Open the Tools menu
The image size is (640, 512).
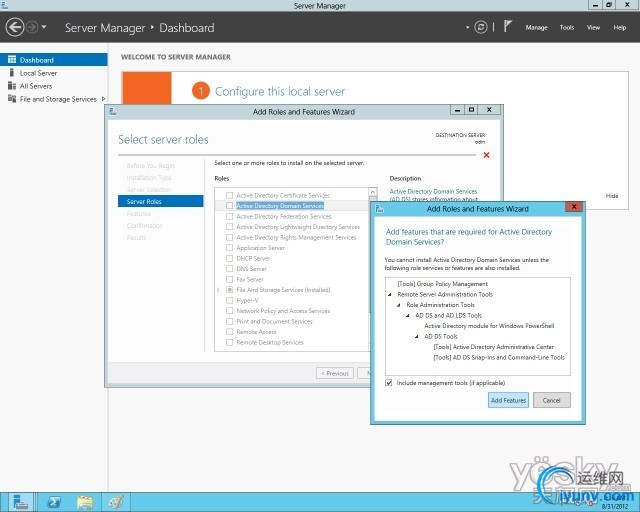[x=567, y=27]
